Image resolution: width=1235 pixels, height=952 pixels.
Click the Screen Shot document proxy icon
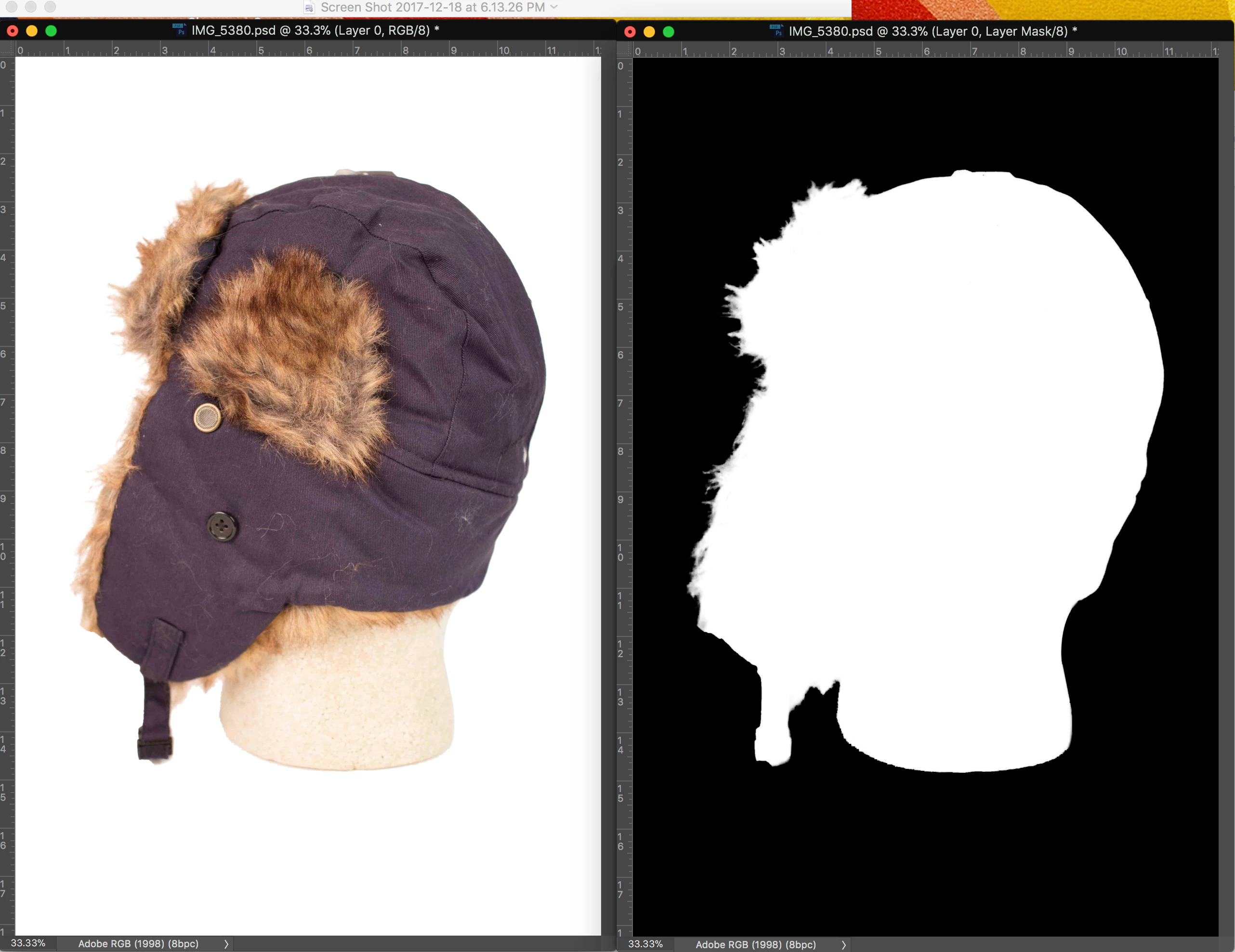pyautogui.click(x=309, y=7)
